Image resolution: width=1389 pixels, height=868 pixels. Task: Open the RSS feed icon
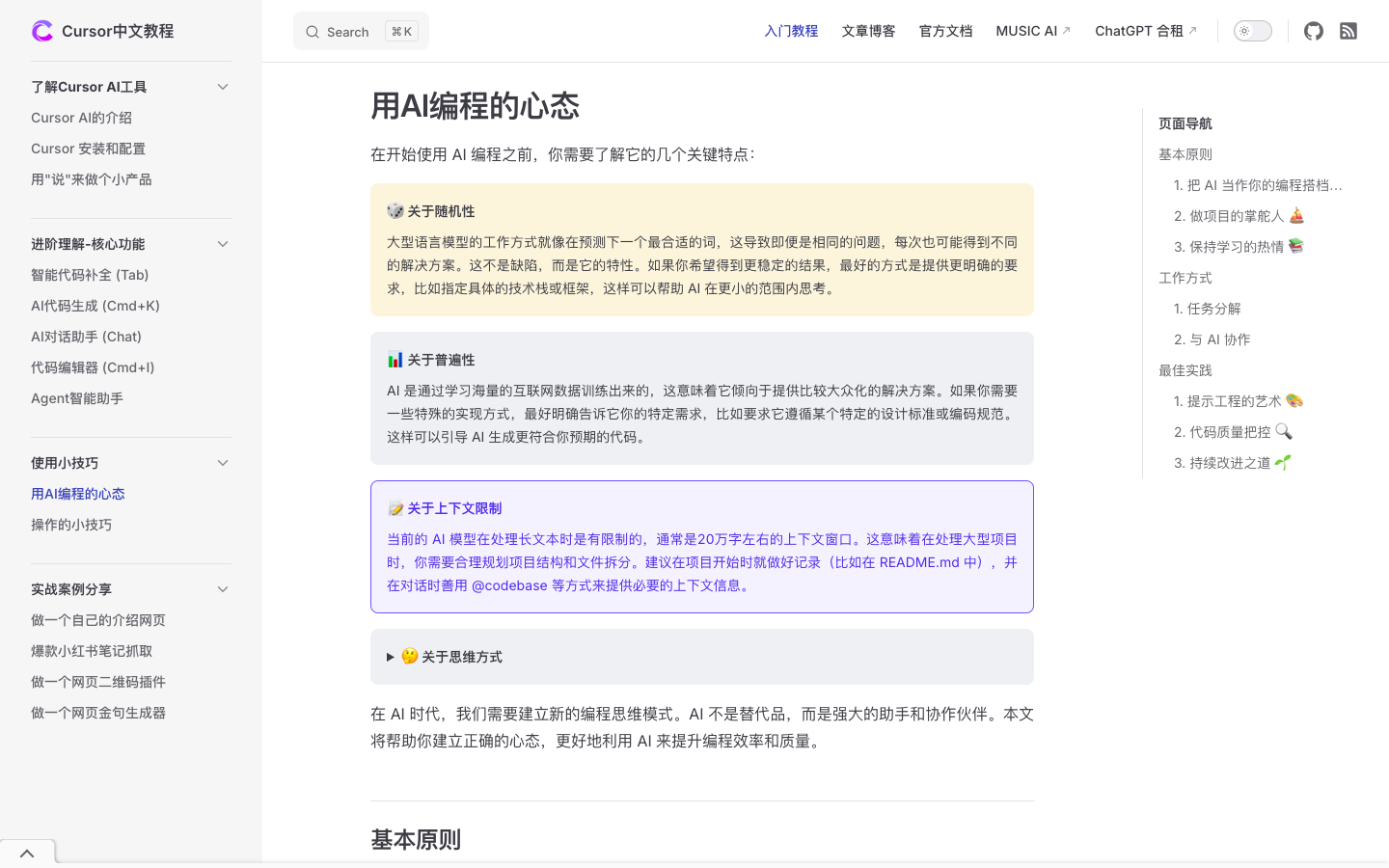1348,31
